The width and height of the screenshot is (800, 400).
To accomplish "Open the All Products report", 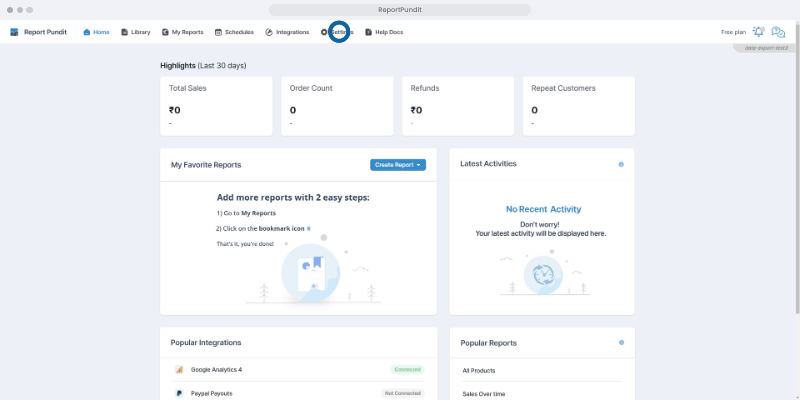I will pyautogui.click(x=479, y=370).
